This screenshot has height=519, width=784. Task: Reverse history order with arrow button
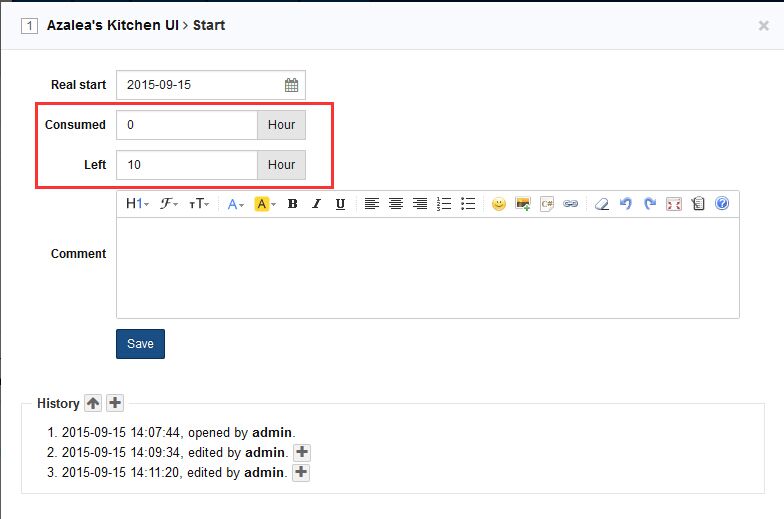click(93, 403)
